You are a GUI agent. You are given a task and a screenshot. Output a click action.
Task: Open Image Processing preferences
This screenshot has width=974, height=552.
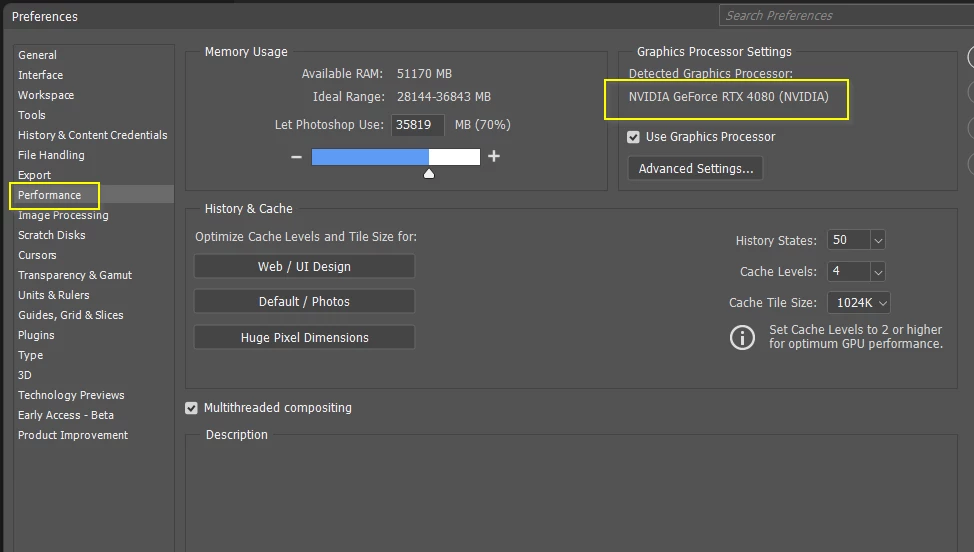pyautogui.click(x=63, y=215)
